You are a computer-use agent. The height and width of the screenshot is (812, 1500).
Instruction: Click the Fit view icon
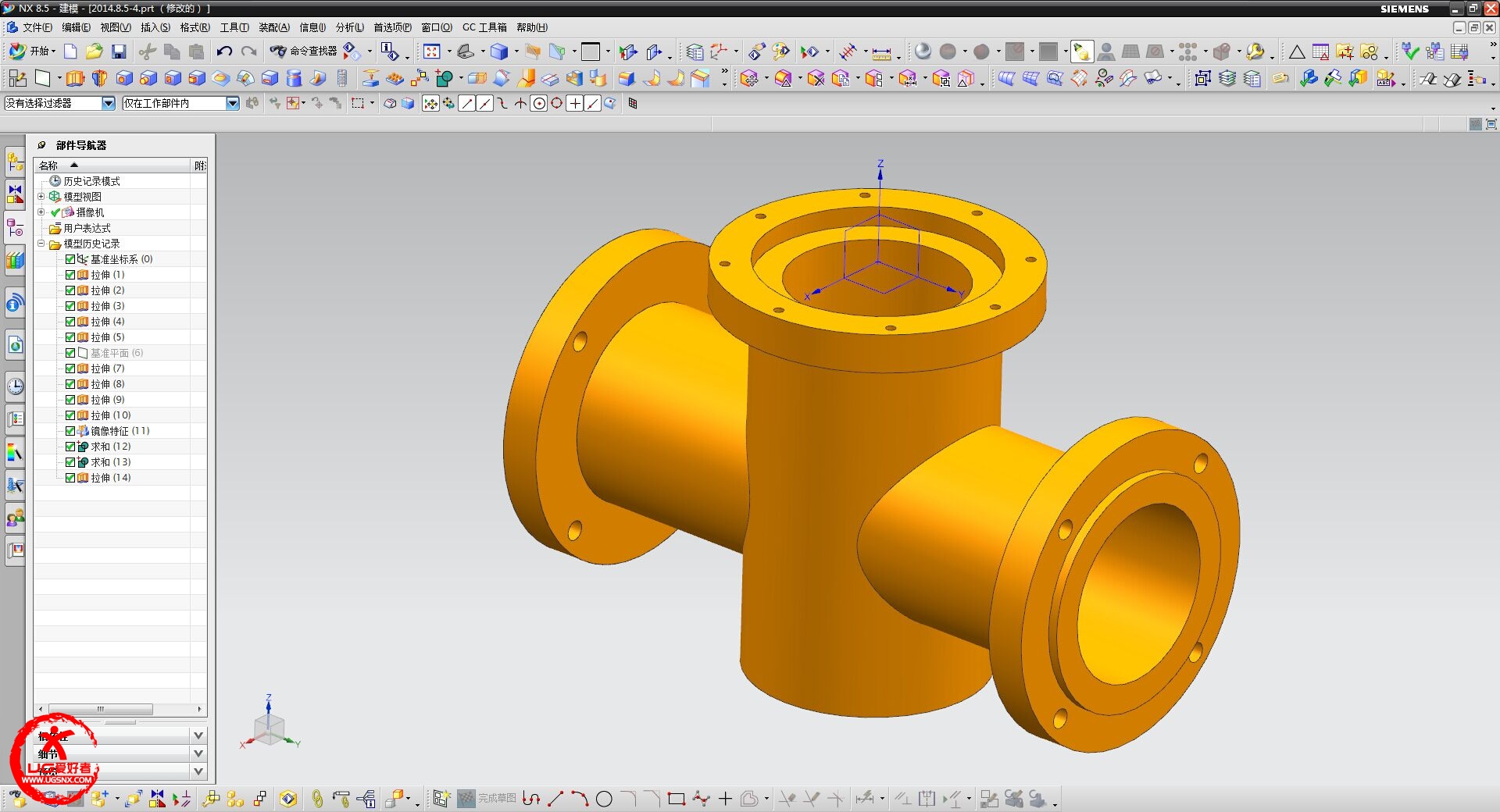(432, 52)
